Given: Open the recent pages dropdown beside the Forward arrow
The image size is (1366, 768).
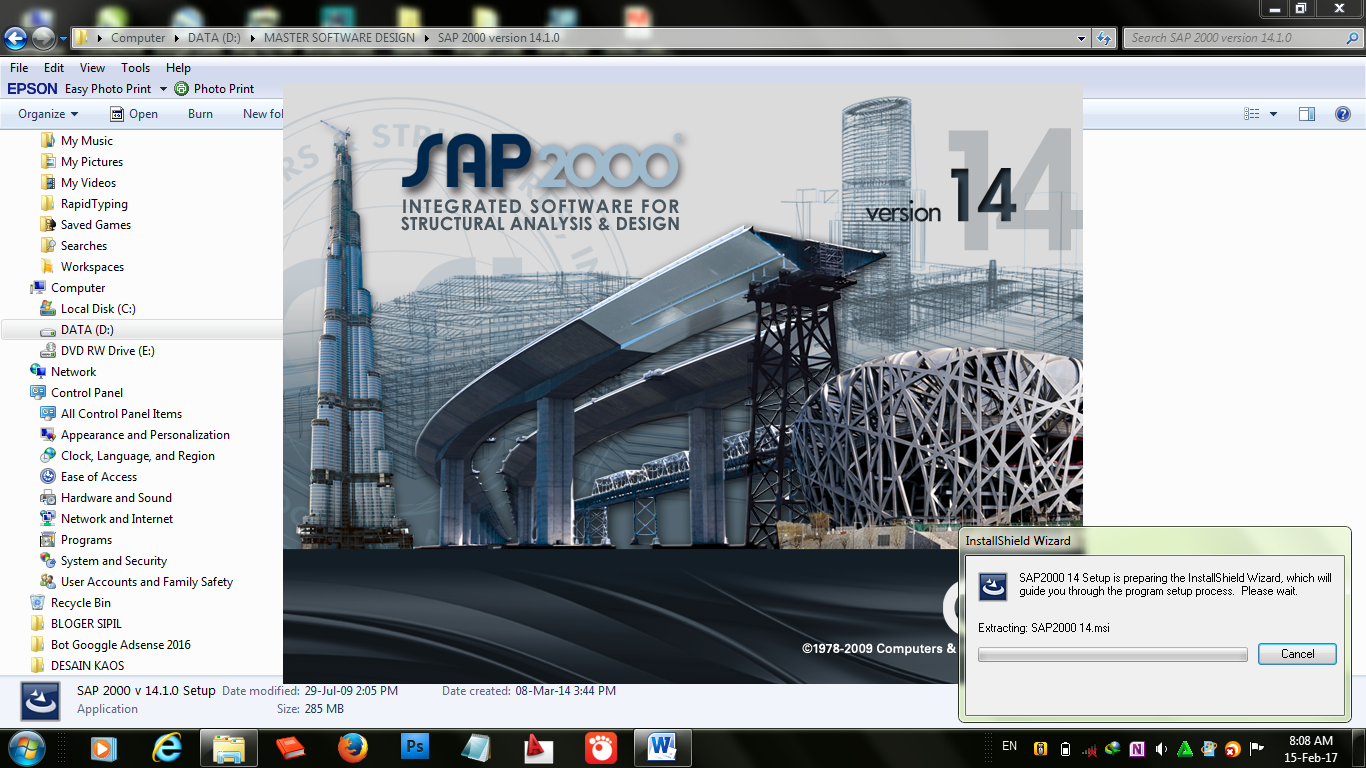Looking at the screenshot, I should [x=64, y=39].
